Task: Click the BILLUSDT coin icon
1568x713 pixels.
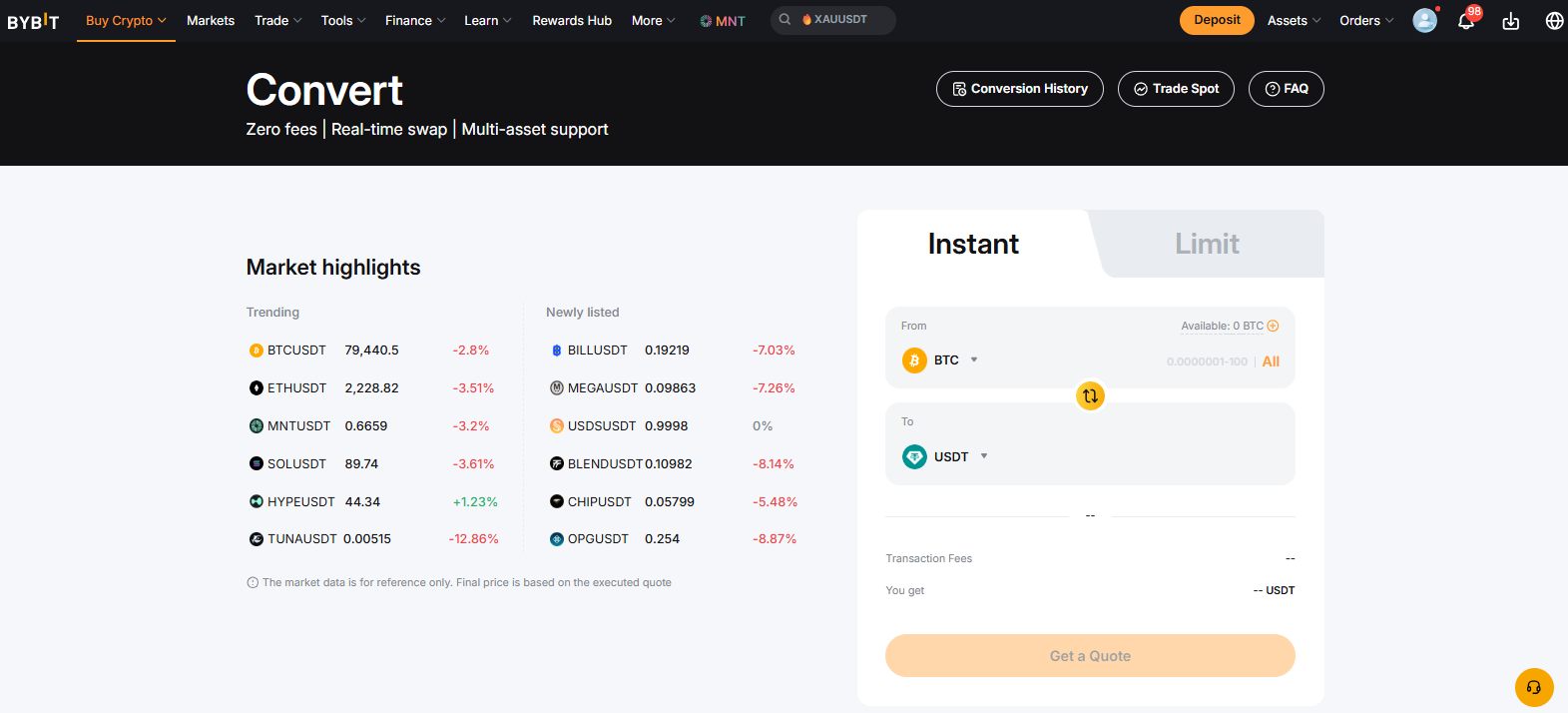Action: click(557, 351)
